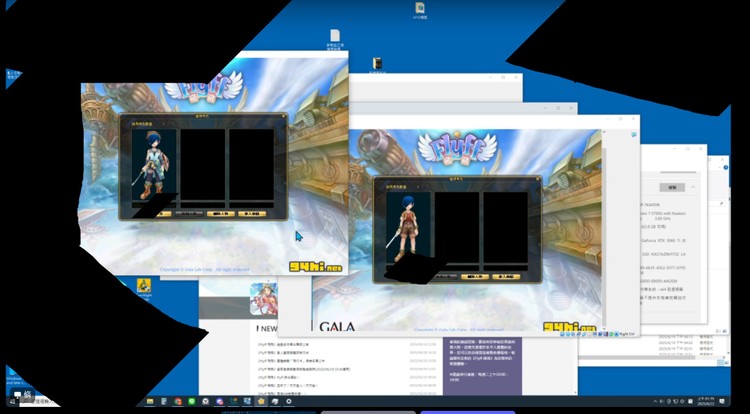Click the grey disabled button in left Flyff dialog
Screen dimensions: 750x414
(189, 214)
